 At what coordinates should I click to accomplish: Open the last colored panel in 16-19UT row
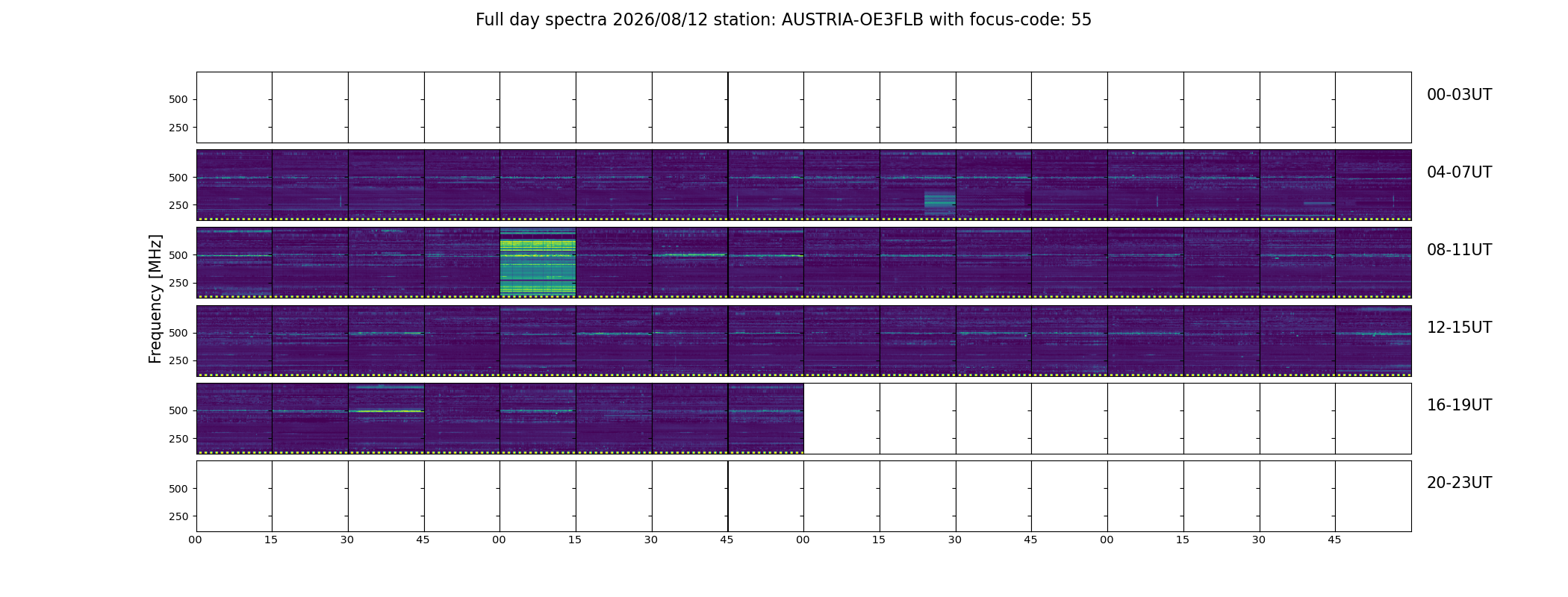(766, 418)
